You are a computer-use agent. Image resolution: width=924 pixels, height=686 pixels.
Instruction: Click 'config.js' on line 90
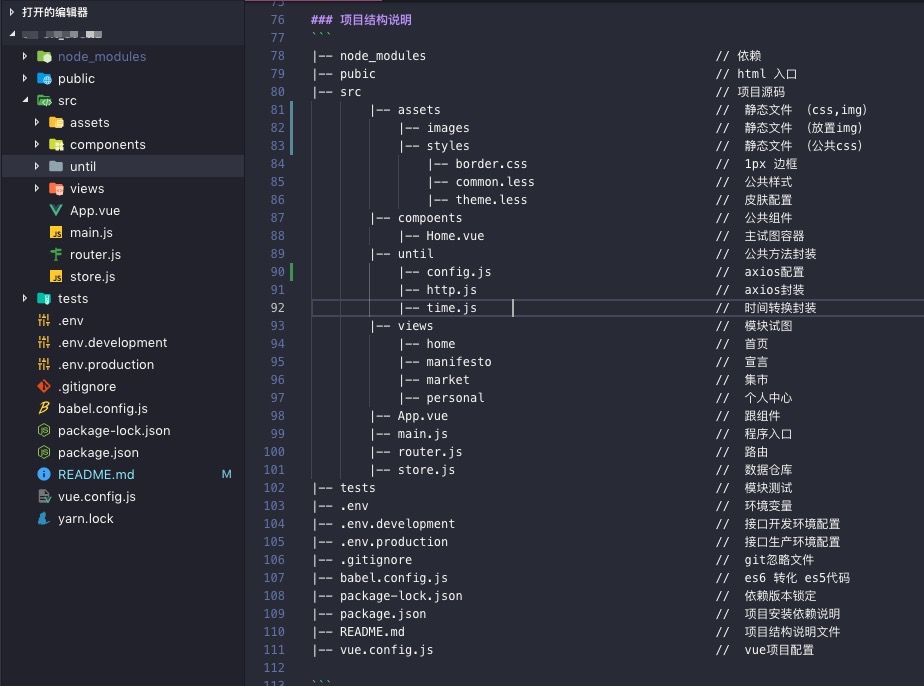(x=458, y=272)
